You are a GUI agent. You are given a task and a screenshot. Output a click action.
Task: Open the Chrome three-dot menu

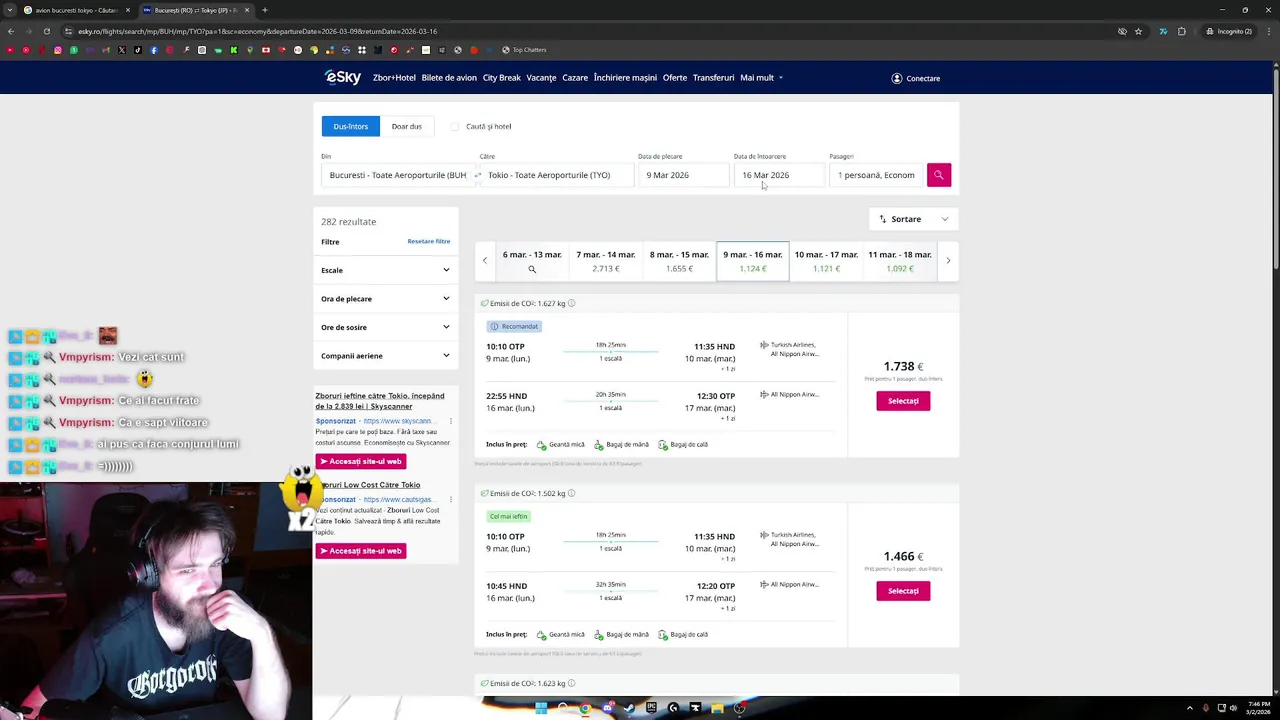point(1267,31)
